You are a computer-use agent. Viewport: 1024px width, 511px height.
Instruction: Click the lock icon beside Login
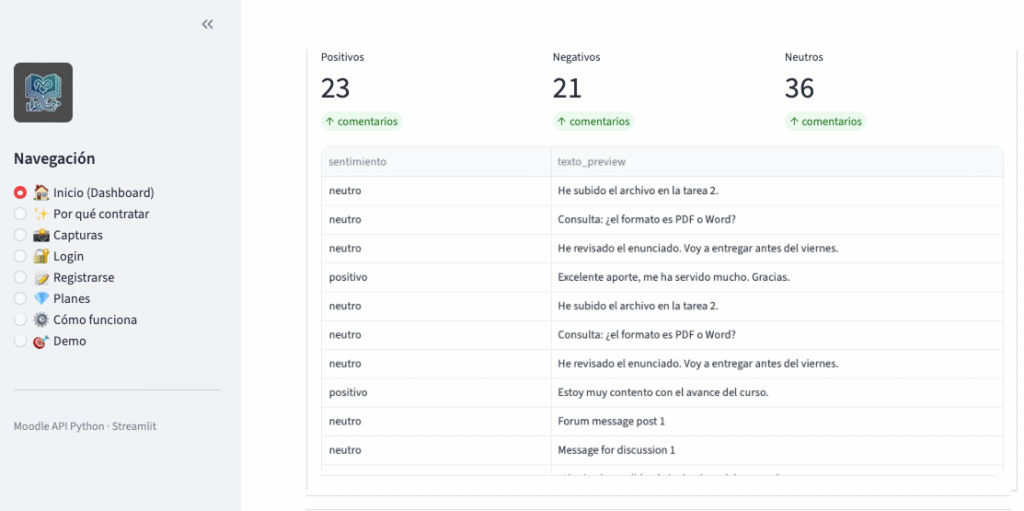41,256
